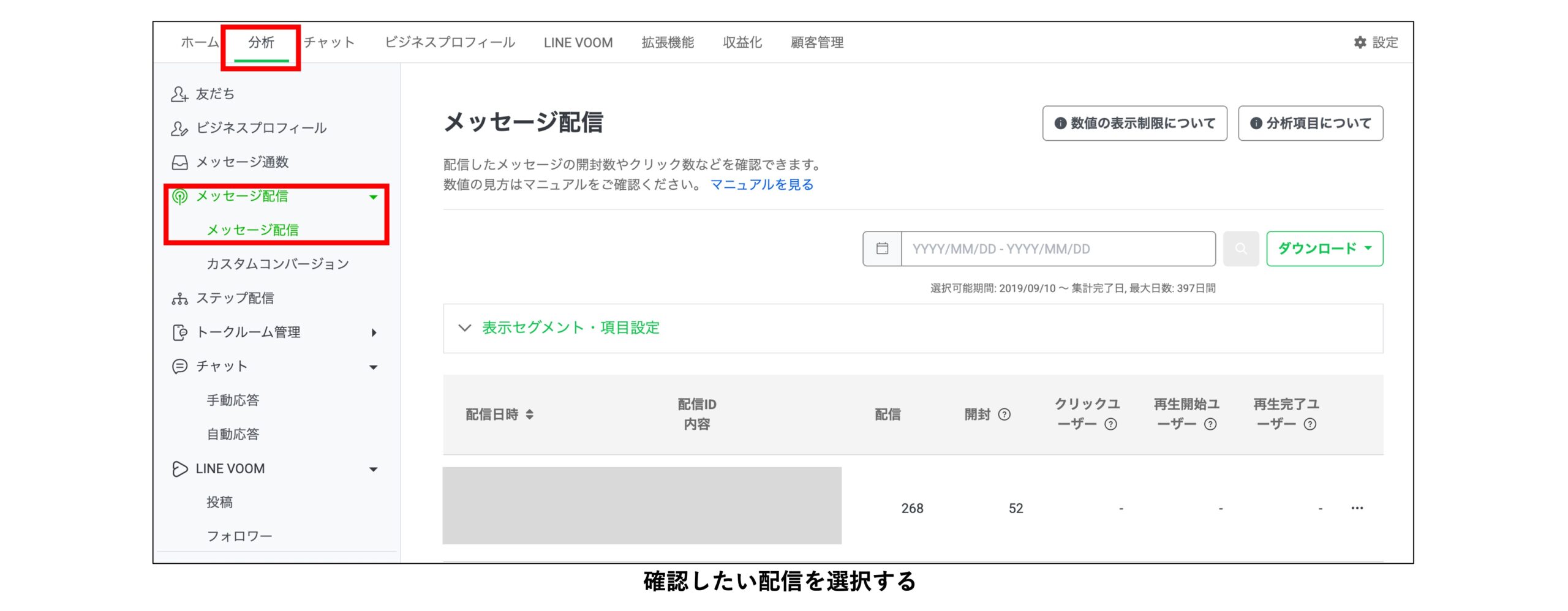Expand the トークルーム管理 sidebar arrow

[374, 332]
